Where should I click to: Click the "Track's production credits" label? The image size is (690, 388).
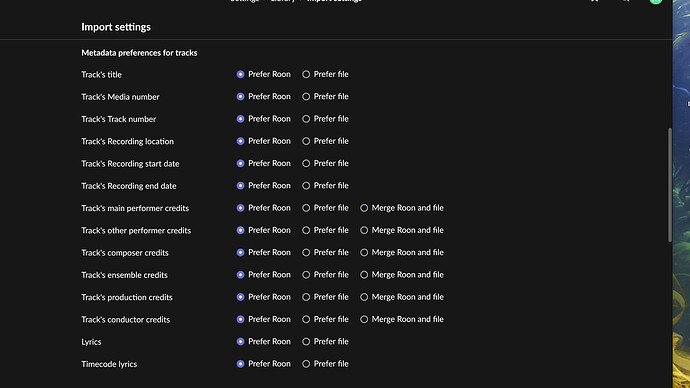click(x=127, y=297)
